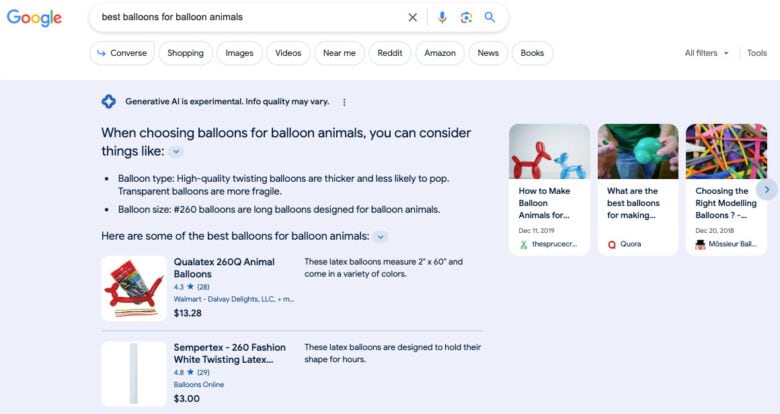
Task: Click the Sempertex white balloon product image
Action: 134,374
